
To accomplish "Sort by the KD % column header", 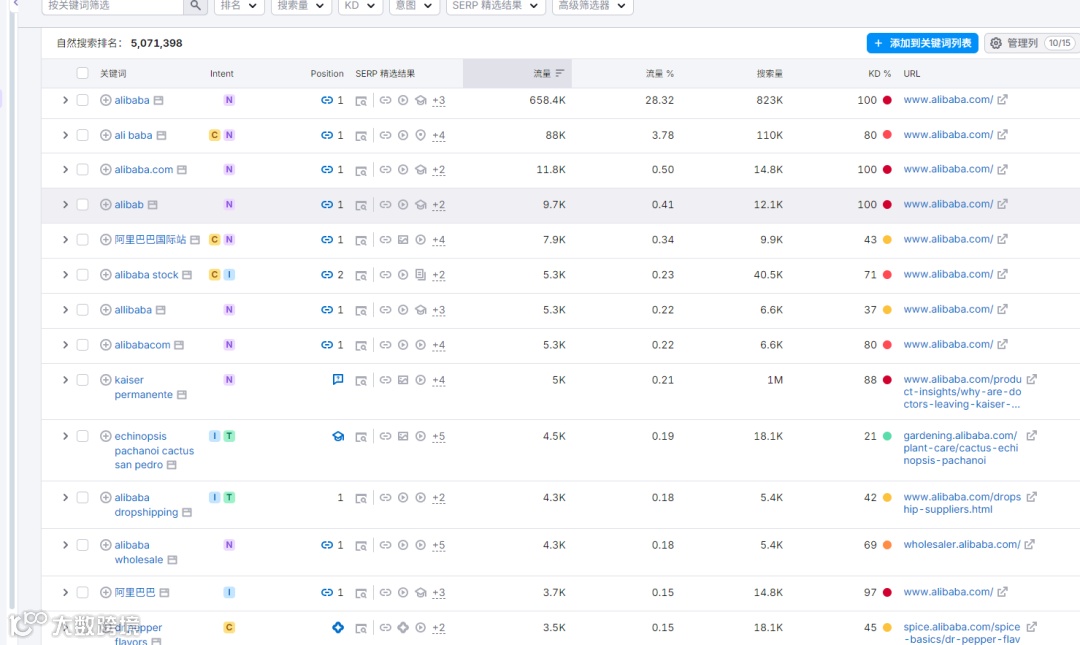I will point(879,73).
